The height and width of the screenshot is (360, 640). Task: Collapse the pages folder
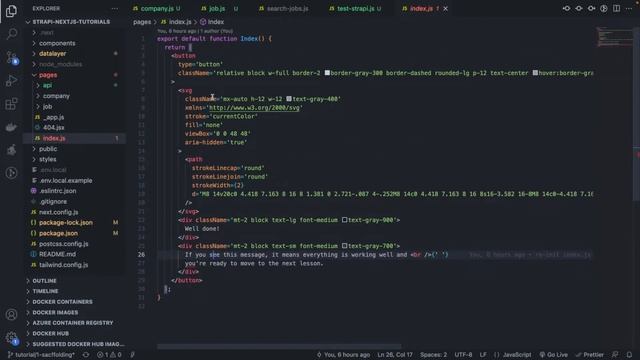[48, 75]
